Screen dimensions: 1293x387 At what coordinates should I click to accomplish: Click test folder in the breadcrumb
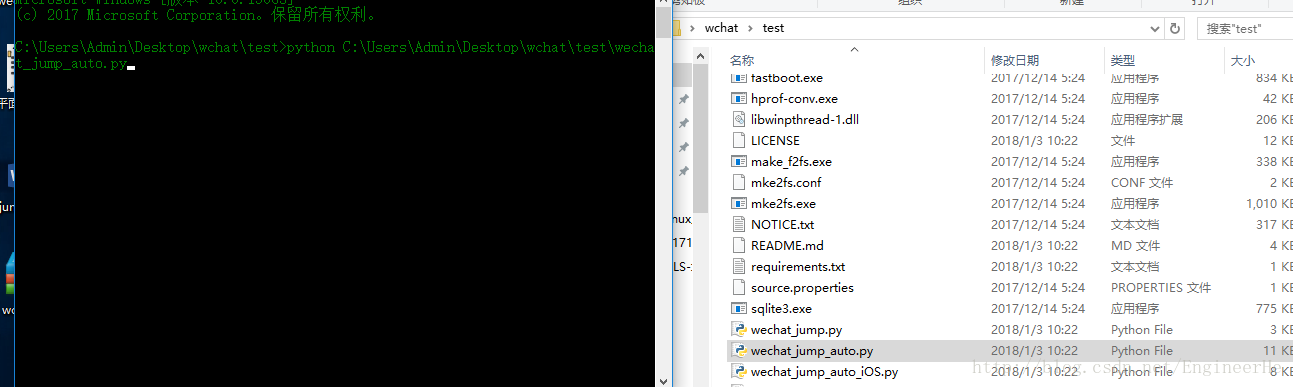[x=773, y=28]
